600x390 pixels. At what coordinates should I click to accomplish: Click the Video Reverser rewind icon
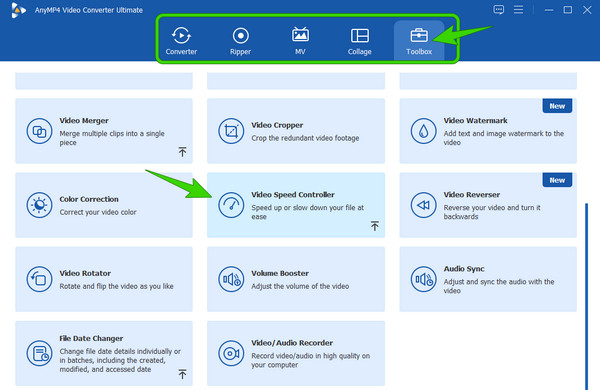[423, 205]
